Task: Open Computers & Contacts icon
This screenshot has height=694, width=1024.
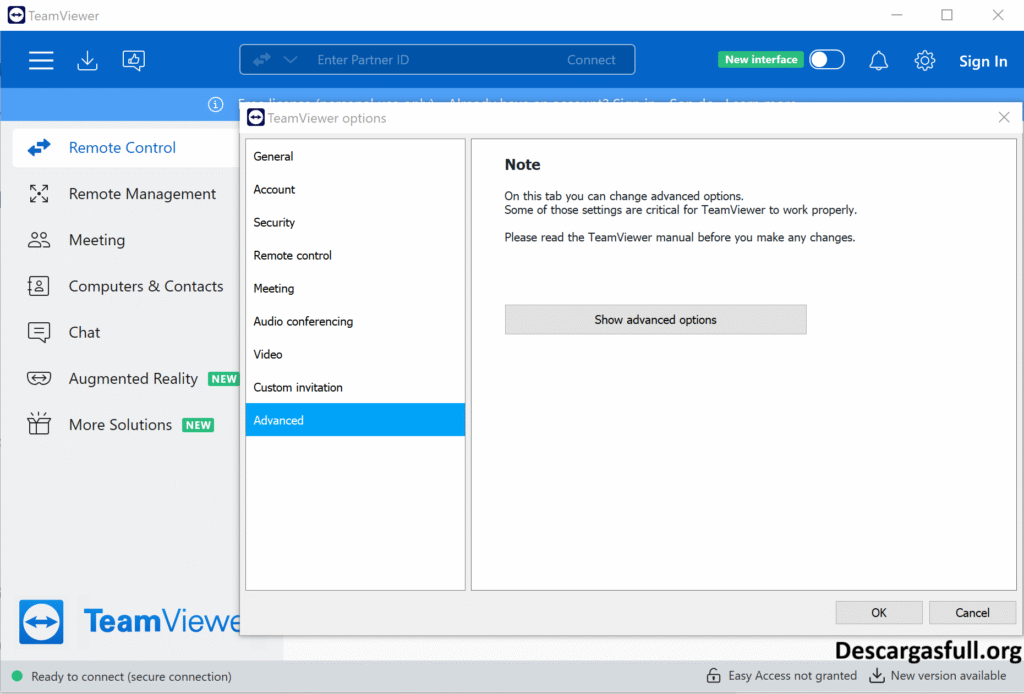Action: [37, 285]
